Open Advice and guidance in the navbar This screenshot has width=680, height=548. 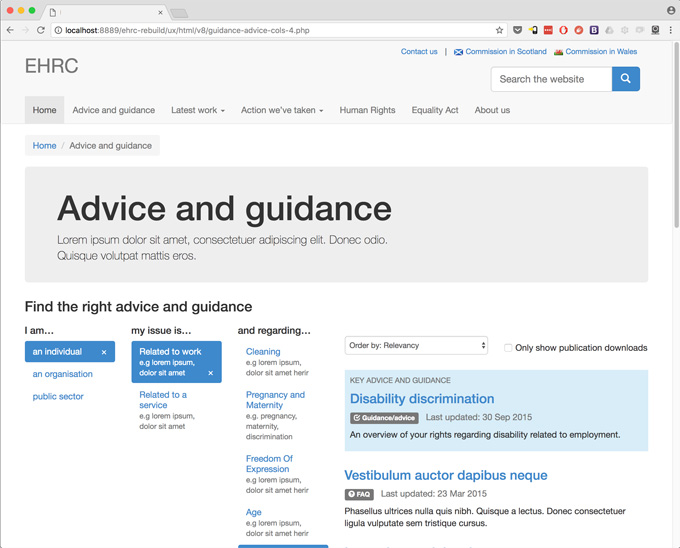tap(114, 110)
